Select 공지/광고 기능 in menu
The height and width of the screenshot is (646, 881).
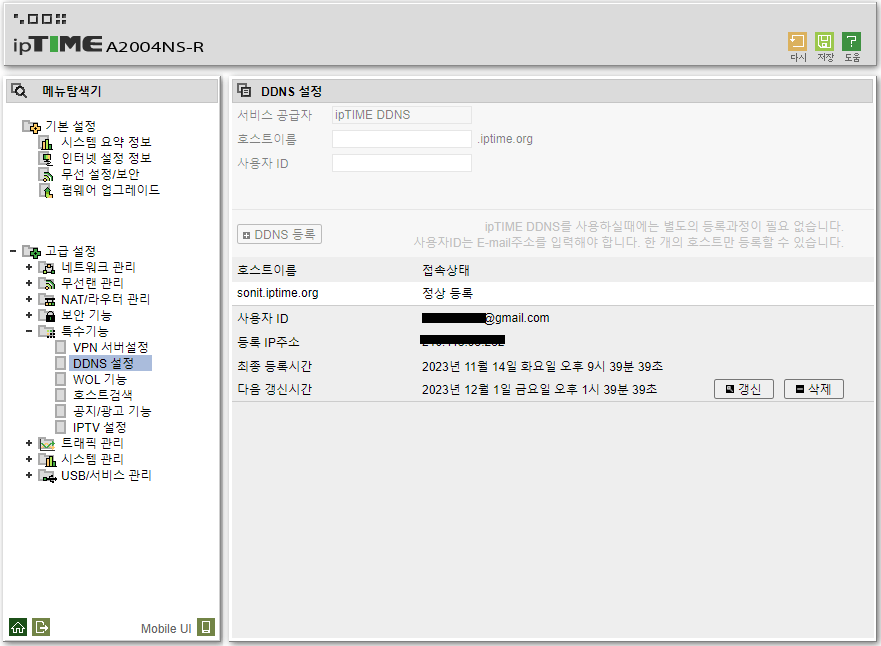tap(112, 412)
